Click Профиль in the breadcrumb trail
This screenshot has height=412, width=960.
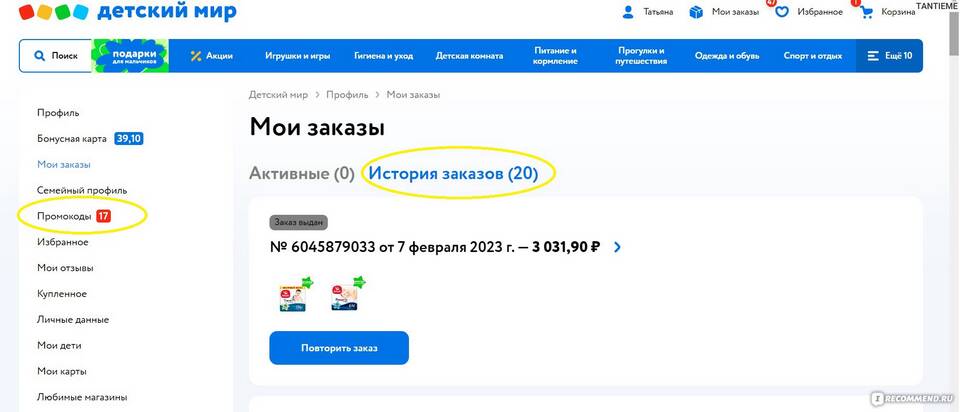tap(346, 94)
